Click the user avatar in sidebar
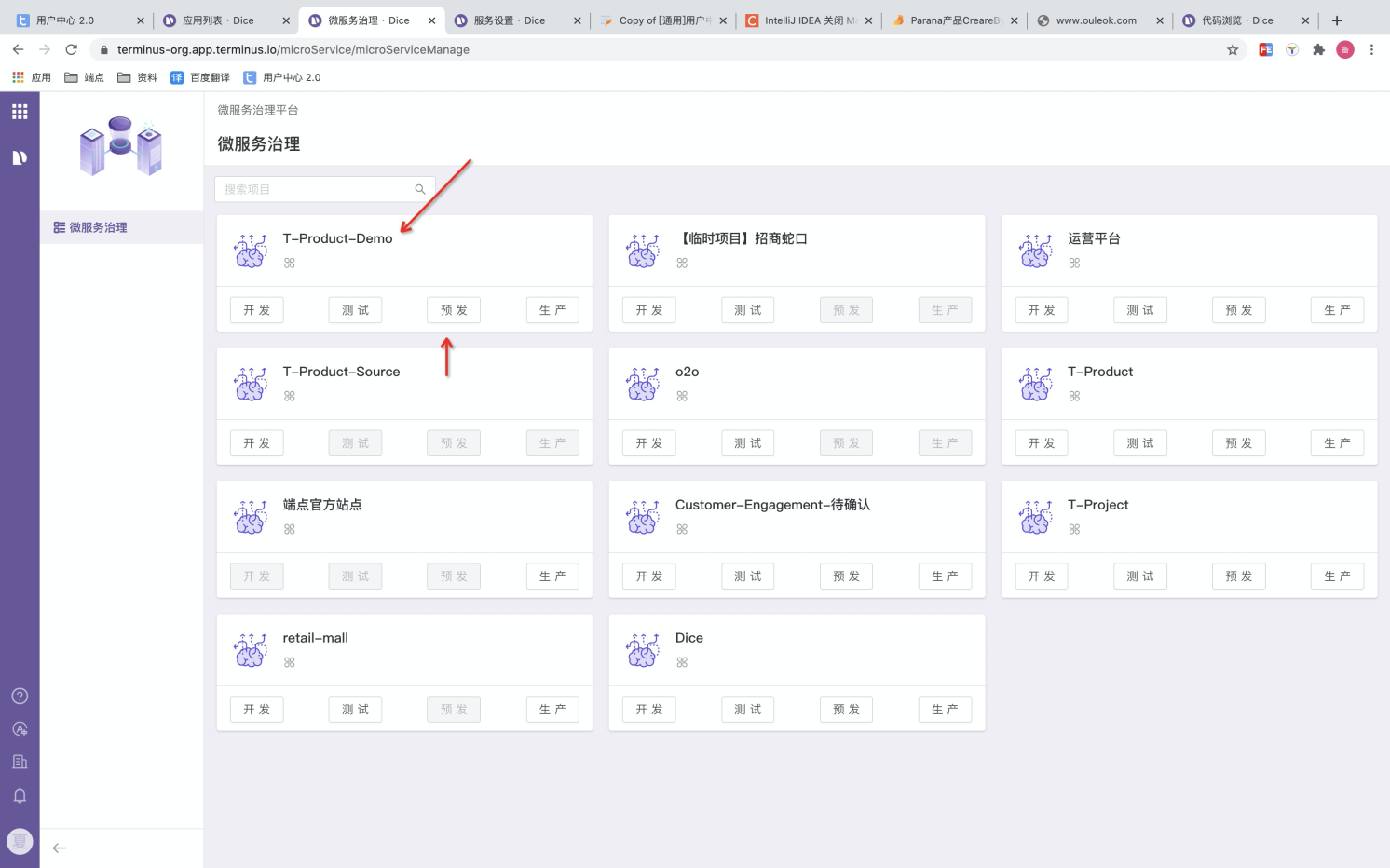The image size is (1390, 868). click(x=20, y=842)
